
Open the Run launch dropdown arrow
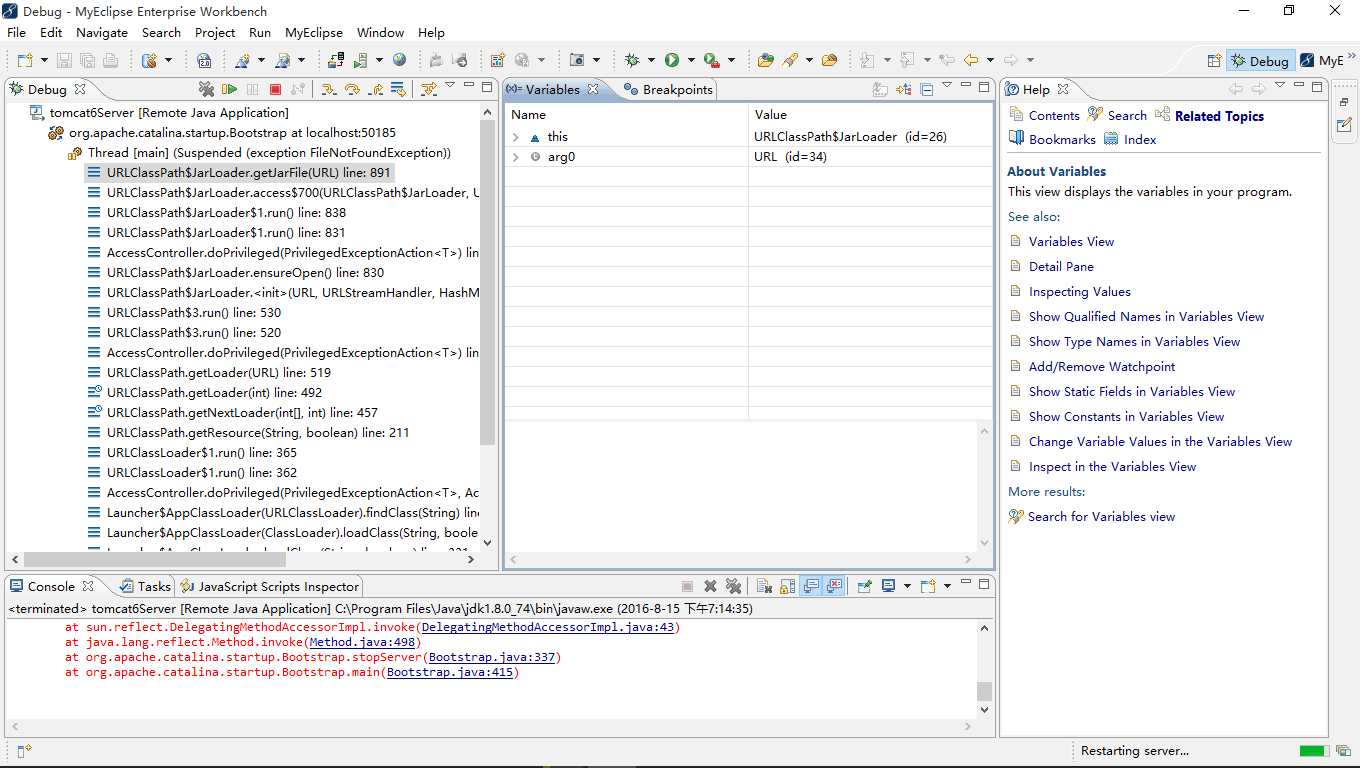click(690, 60)
